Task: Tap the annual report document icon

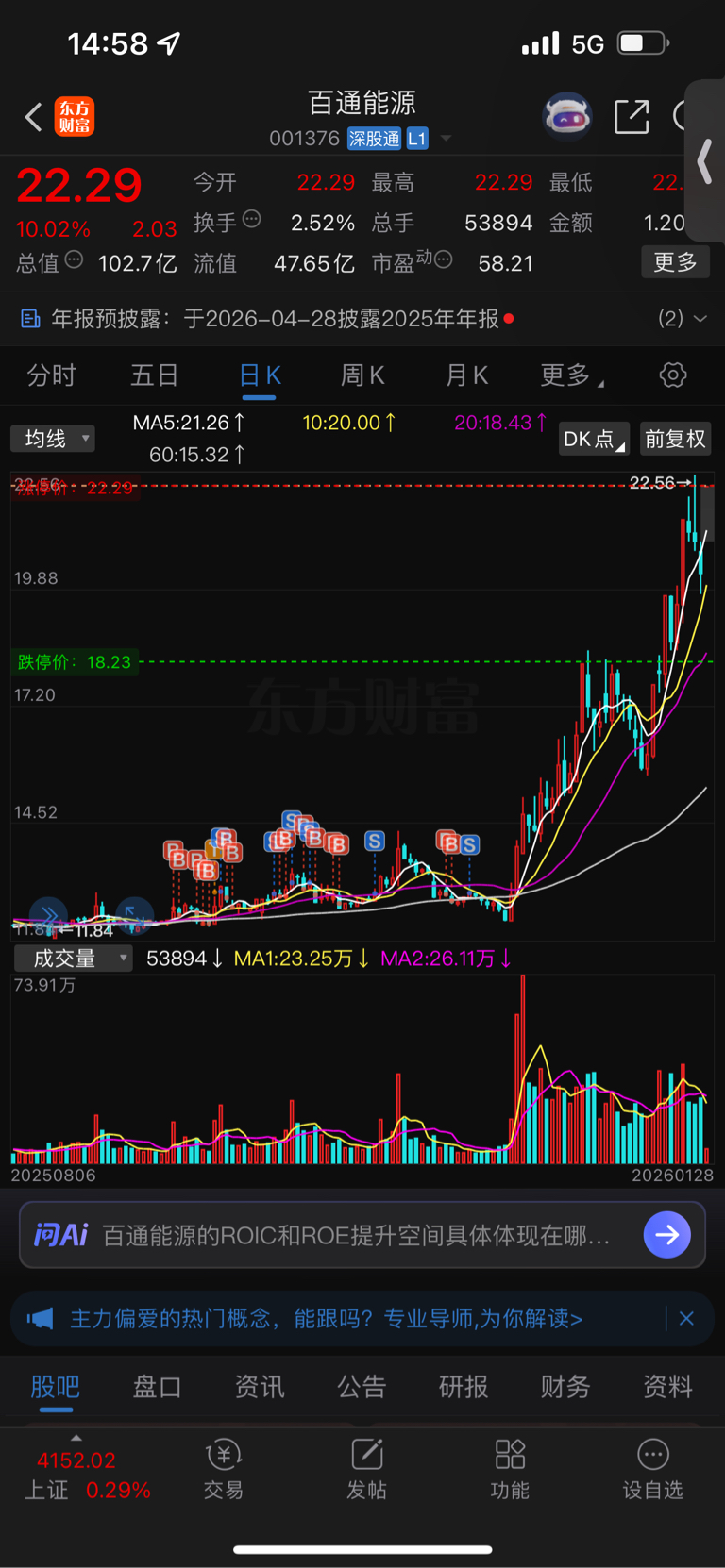Action: point(30,319)
